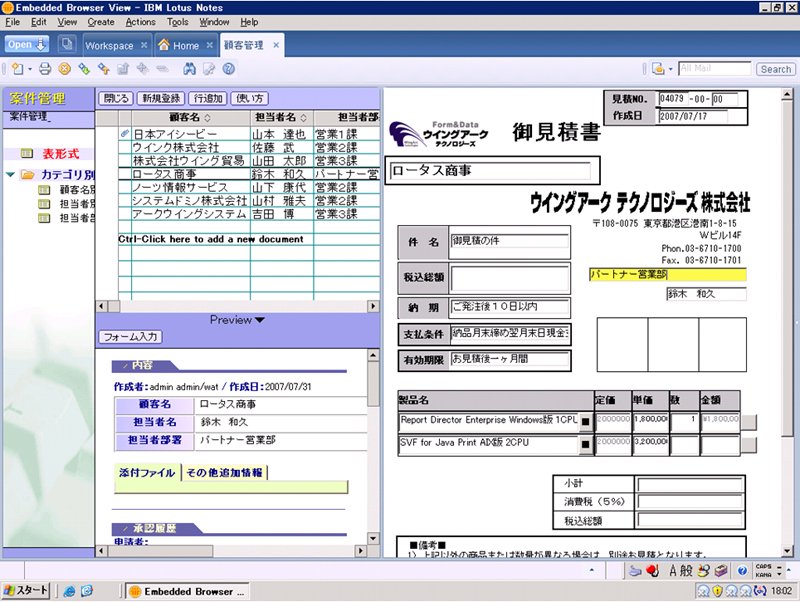Click down arrow of preview pane scrollbar
This screenshot has height=602, width=800.
[373, 538]
